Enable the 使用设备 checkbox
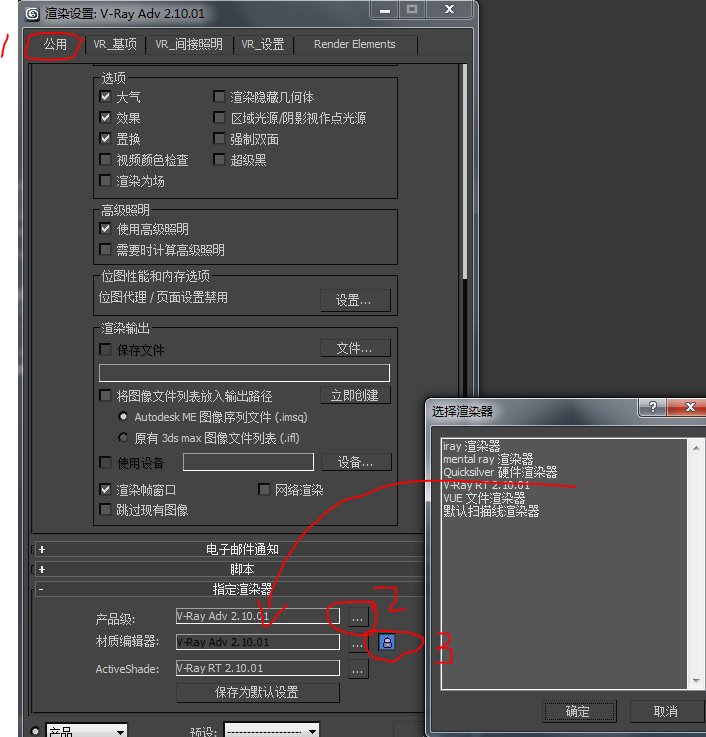This screenshot has height=737, width=706. [105, 463]
